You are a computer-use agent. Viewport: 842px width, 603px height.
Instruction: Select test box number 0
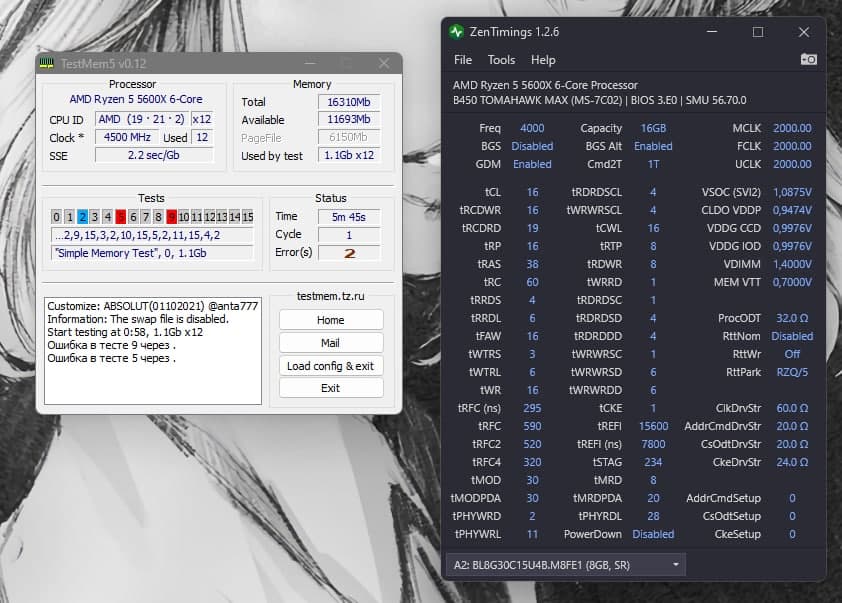(56, 216)
